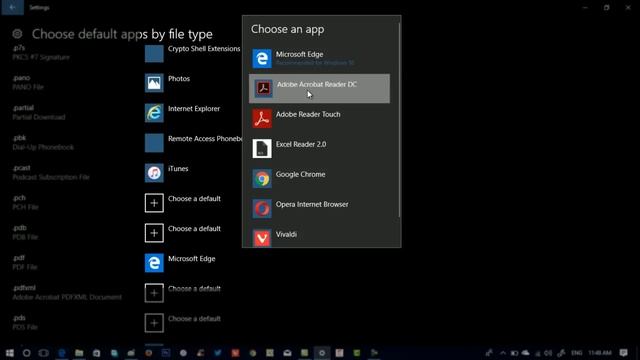Pick Adobe Reader Touch as the app

pos(319,118)
